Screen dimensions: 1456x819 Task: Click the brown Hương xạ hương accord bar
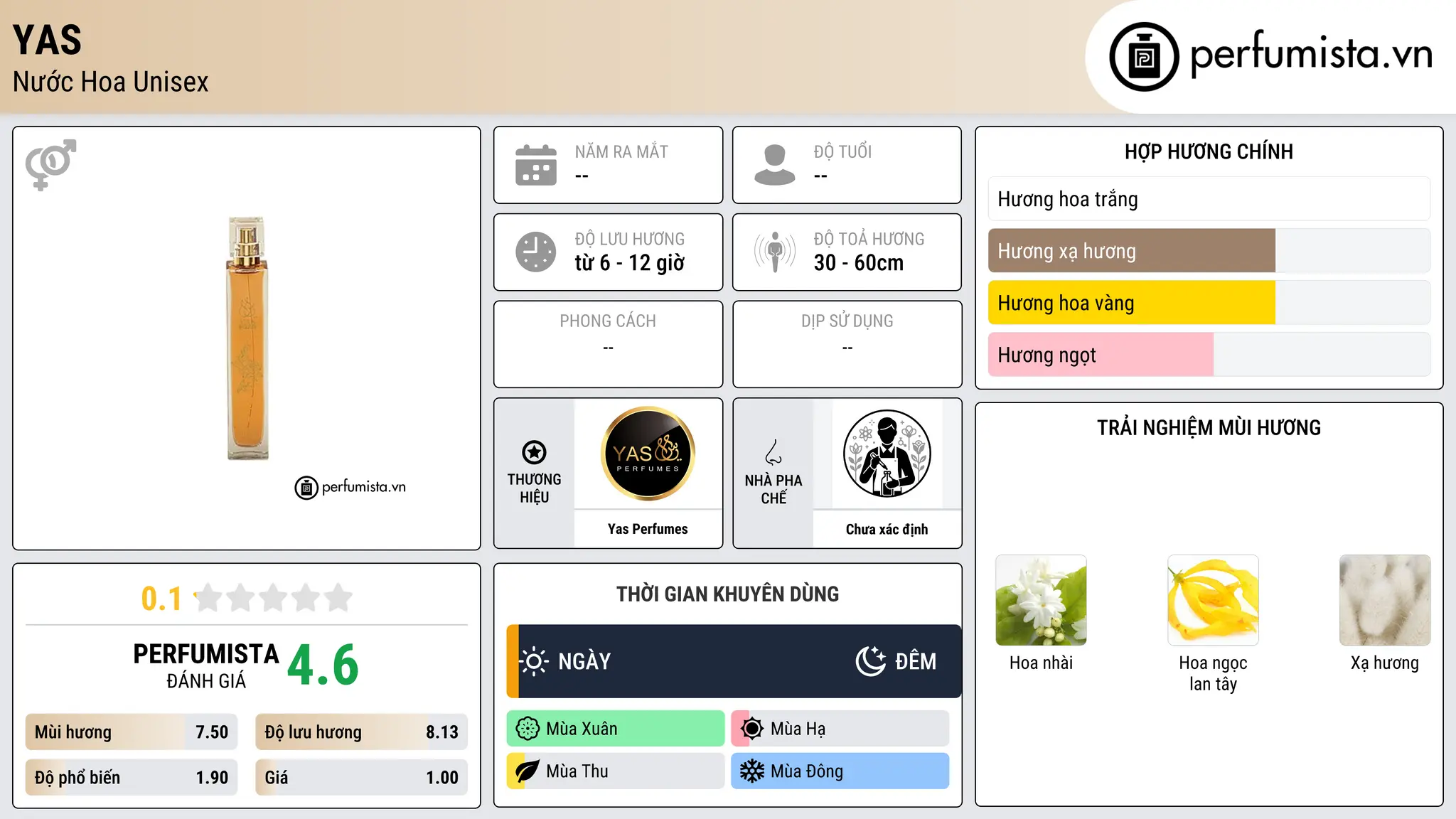1209,251
